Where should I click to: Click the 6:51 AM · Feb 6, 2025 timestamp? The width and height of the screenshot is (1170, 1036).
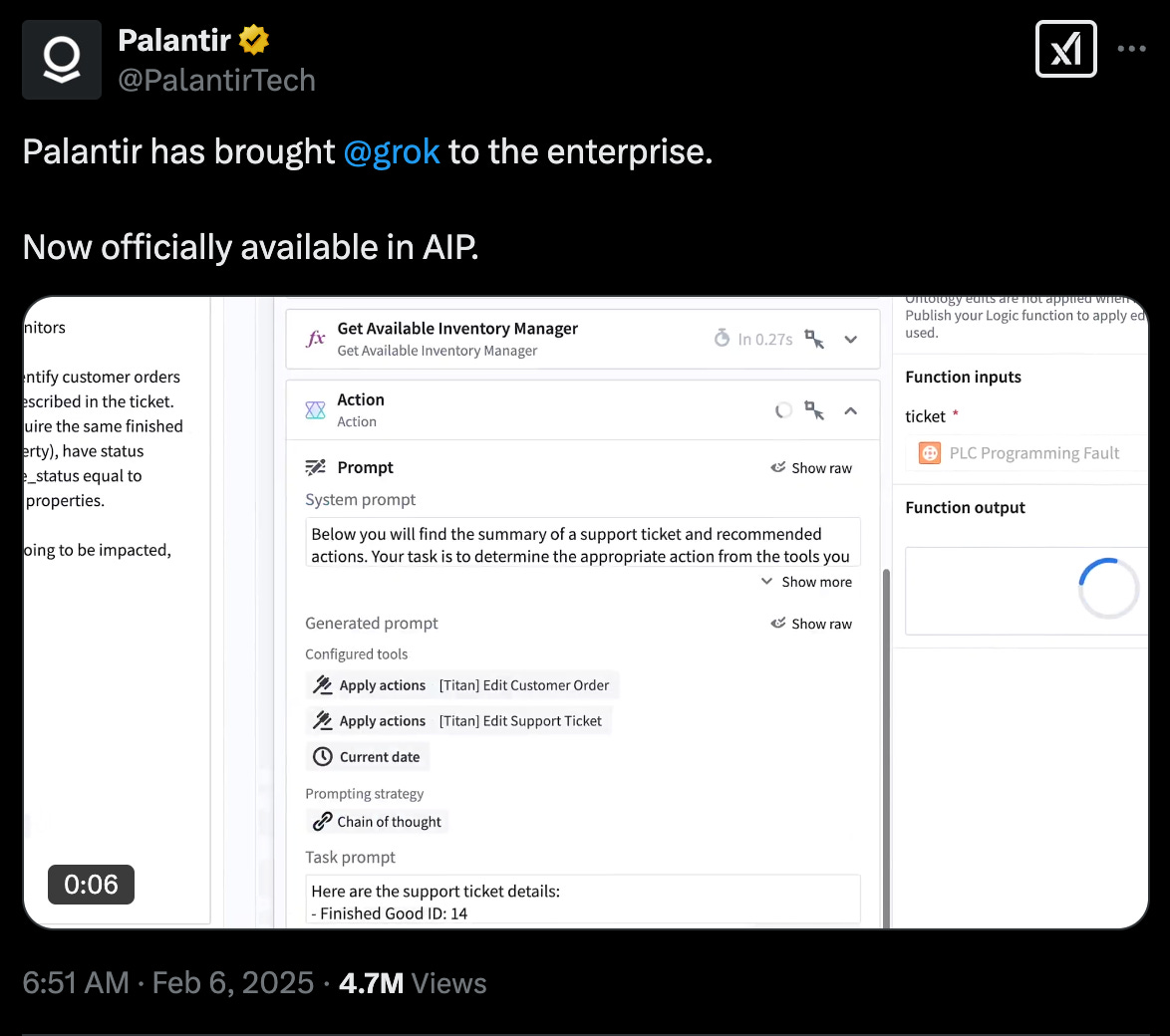point(167,983)
